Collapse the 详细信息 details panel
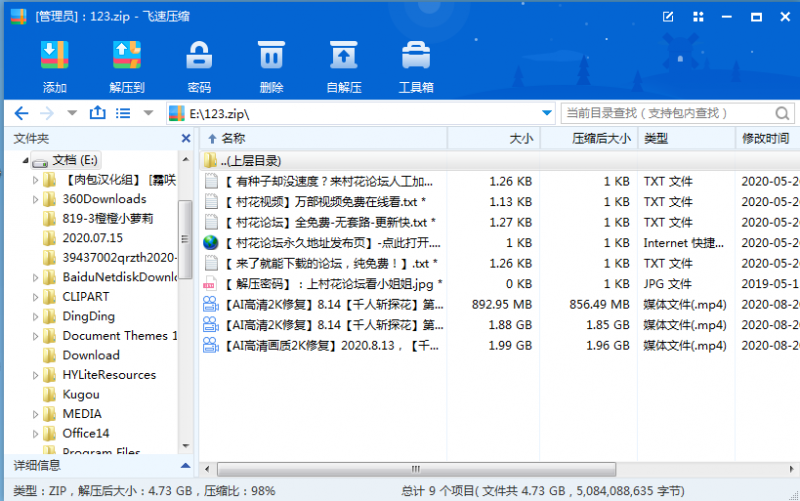The width and height of the screenshot is (800, 501). pos(185,465)
